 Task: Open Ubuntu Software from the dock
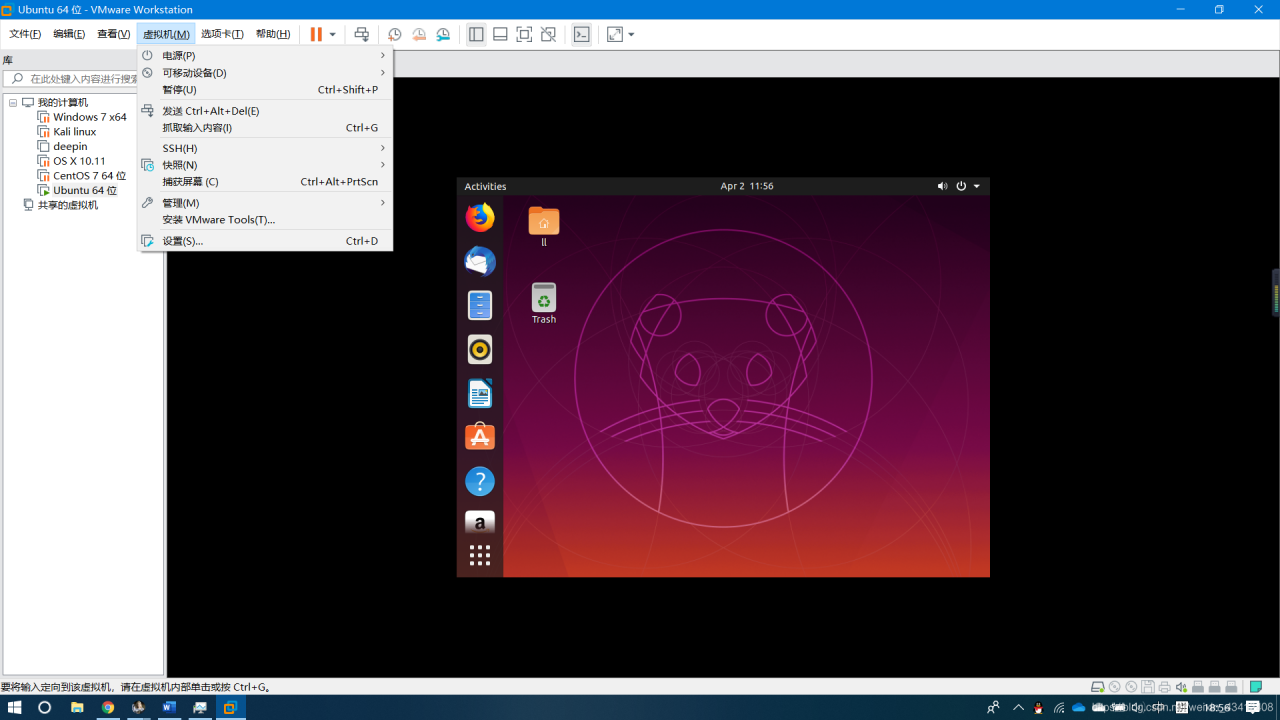click(x=480, y=437)
